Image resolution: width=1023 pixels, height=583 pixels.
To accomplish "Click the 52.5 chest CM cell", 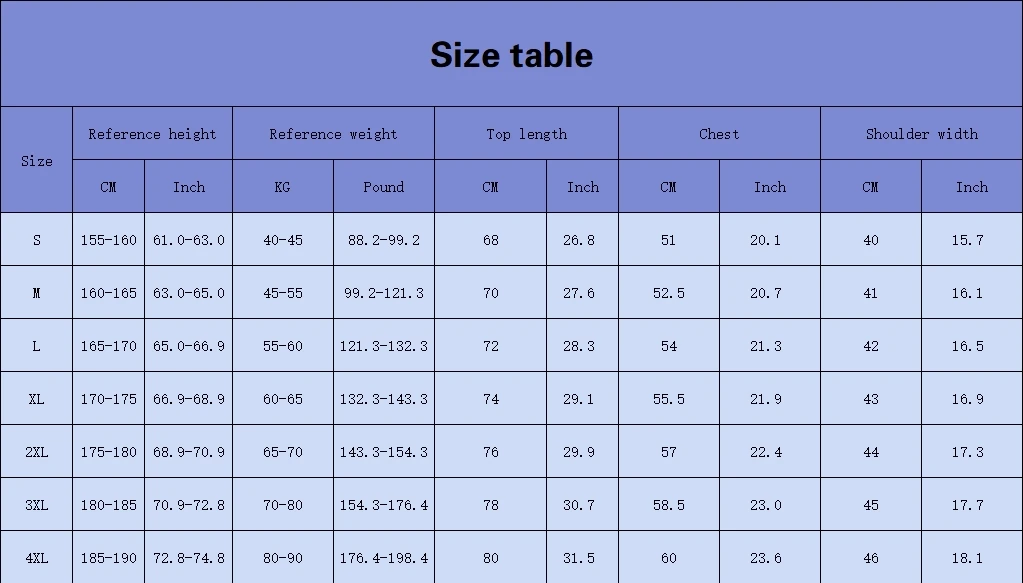I will tap(668, 293).
